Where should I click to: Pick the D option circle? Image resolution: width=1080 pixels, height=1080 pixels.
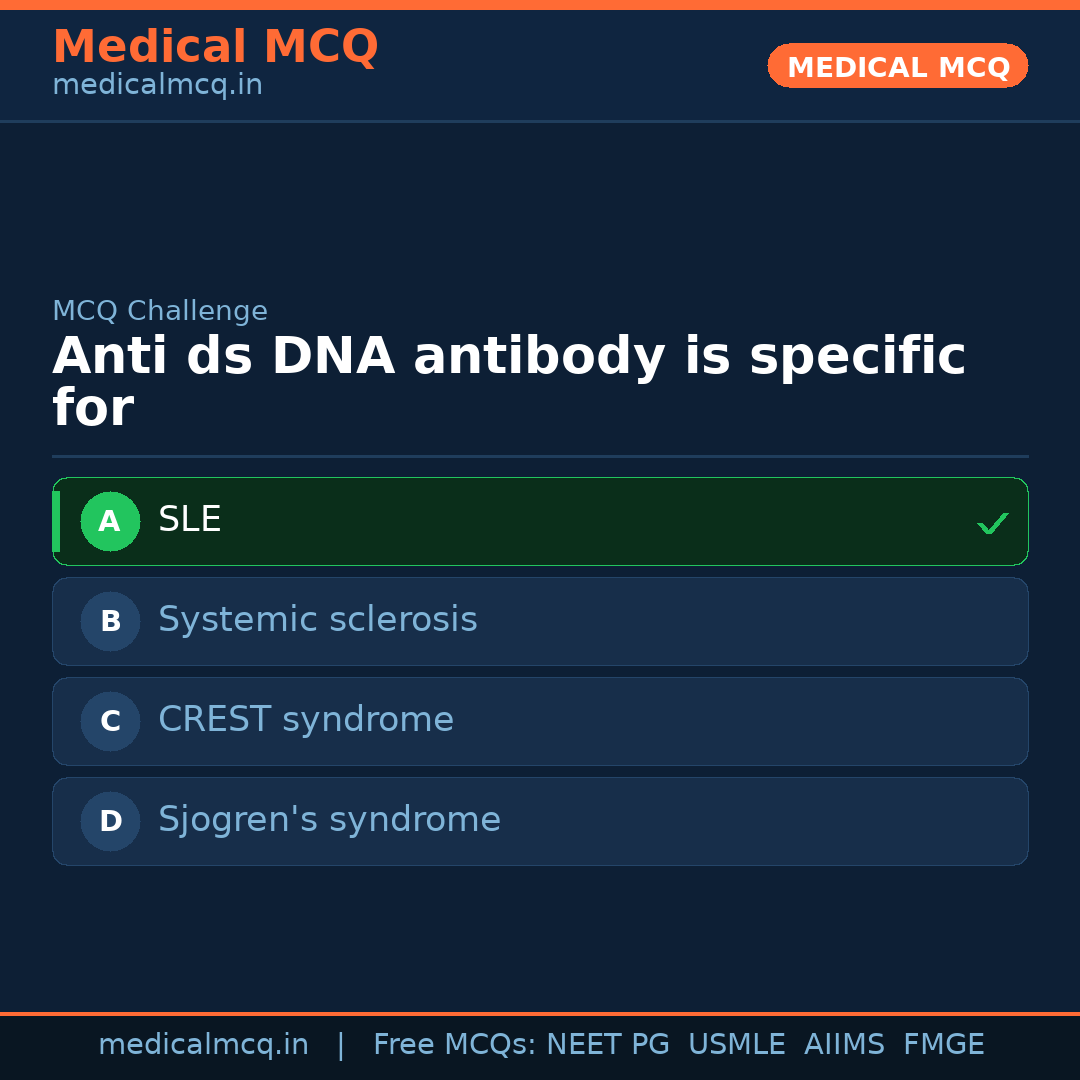point(110,821)
